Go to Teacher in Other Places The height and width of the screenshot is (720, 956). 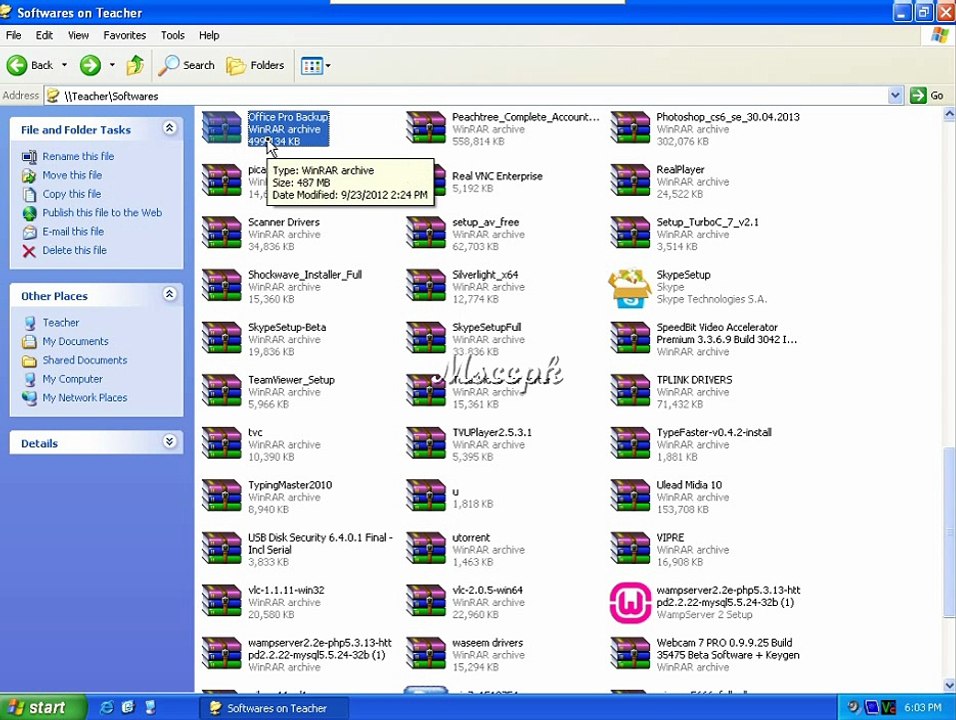[x=60, y=323]
